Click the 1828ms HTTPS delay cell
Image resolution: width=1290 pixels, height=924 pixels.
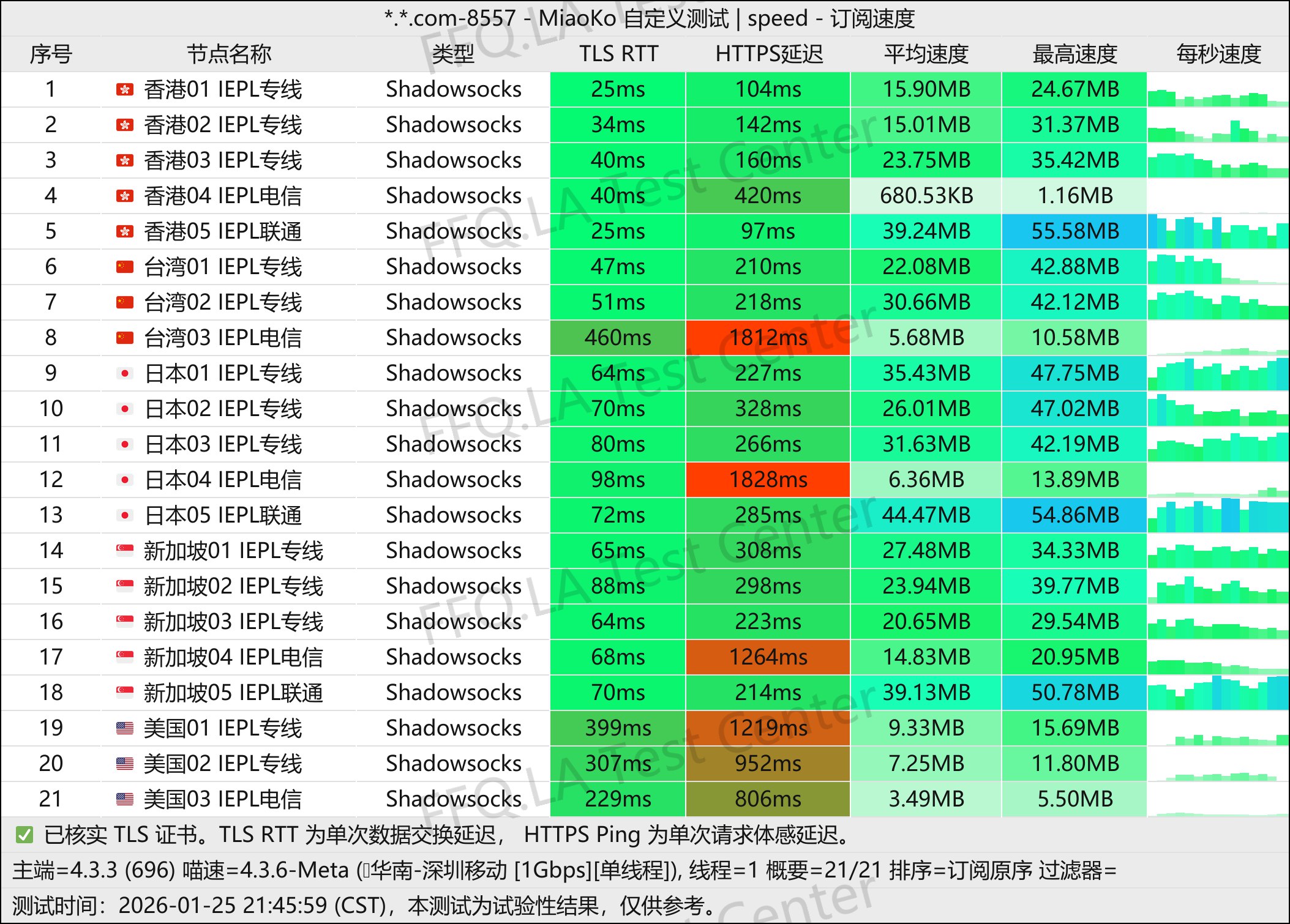[768, 480]
